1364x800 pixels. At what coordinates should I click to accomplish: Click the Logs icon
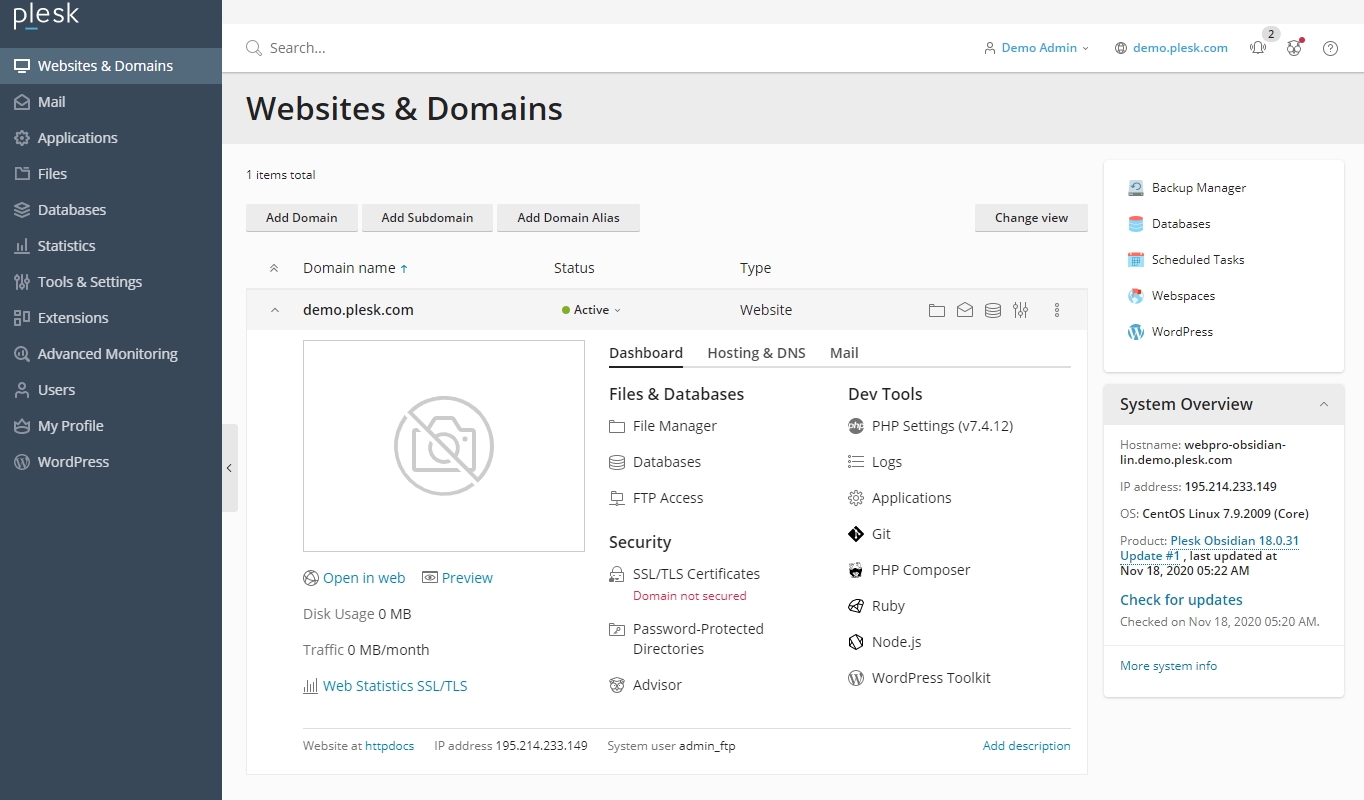pos(856,462)
